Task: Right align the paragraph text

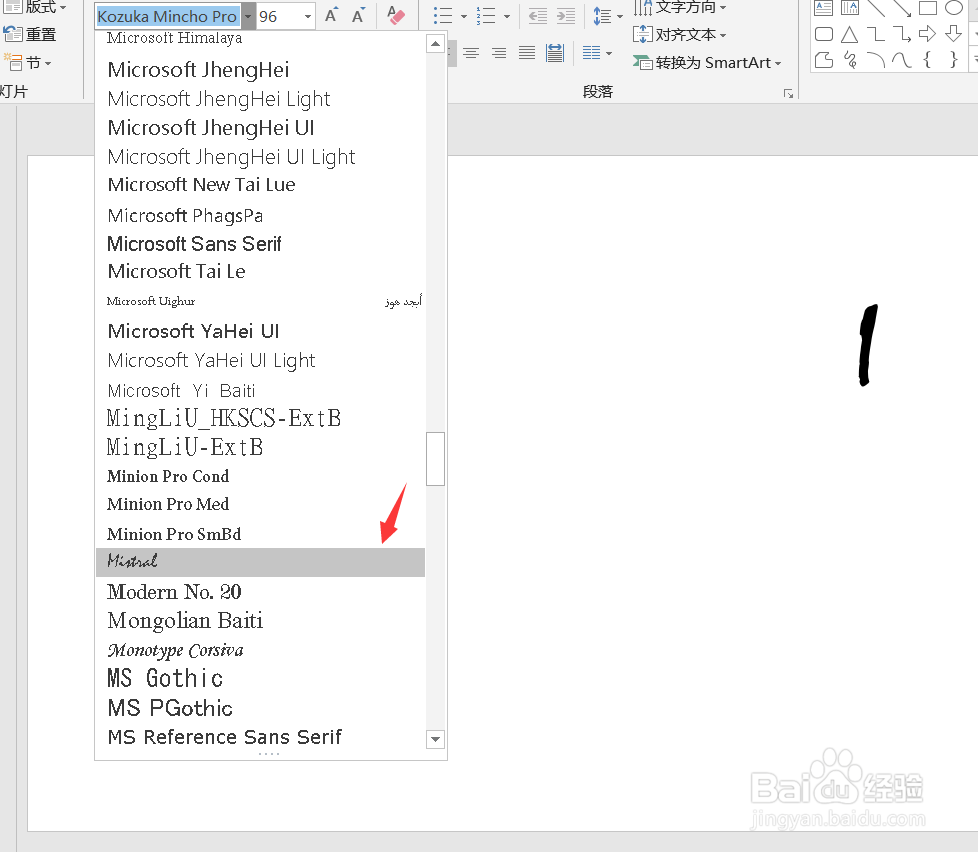Action: [x=499, y=53]
